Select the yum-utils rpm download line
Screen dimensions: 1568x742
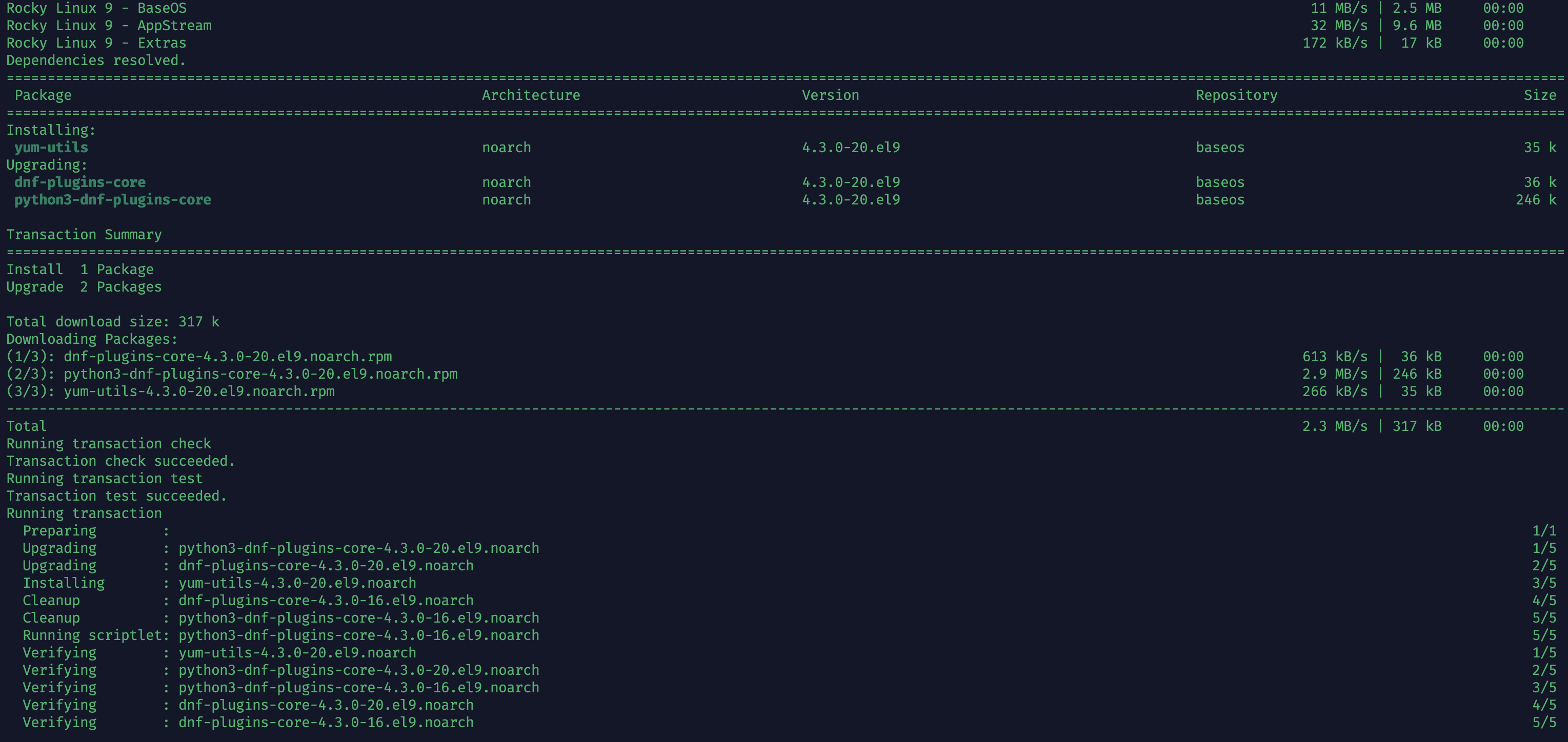point(170,391)
